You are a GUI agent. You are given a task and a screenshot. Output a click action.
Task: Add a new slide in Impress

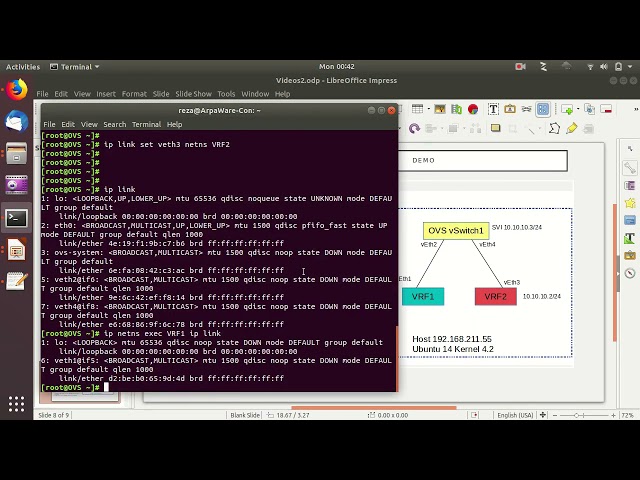click(567, 109)
